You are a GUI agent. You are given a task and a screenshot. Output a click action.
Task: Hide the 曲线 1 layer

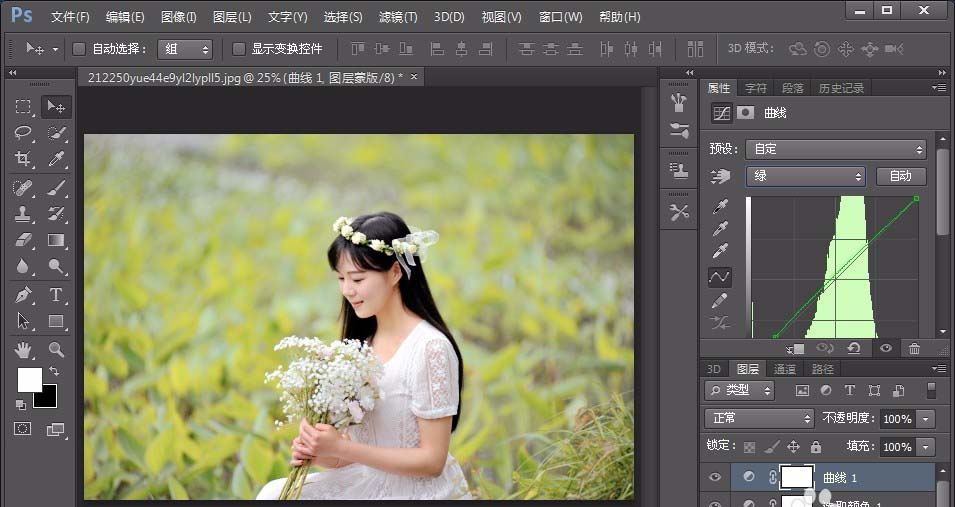tap(715, 477)
